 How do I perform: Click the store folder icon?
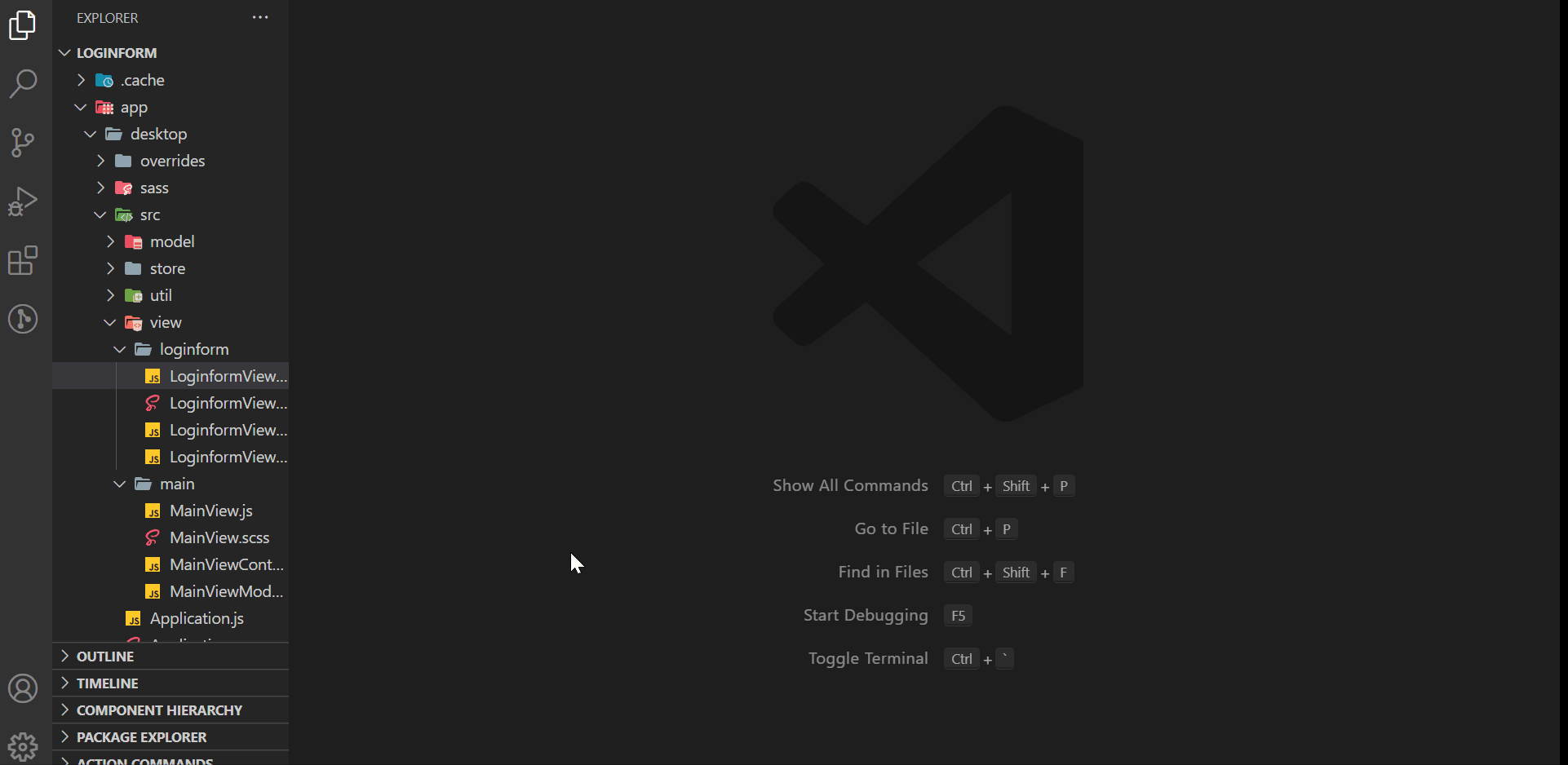(134, 268)
